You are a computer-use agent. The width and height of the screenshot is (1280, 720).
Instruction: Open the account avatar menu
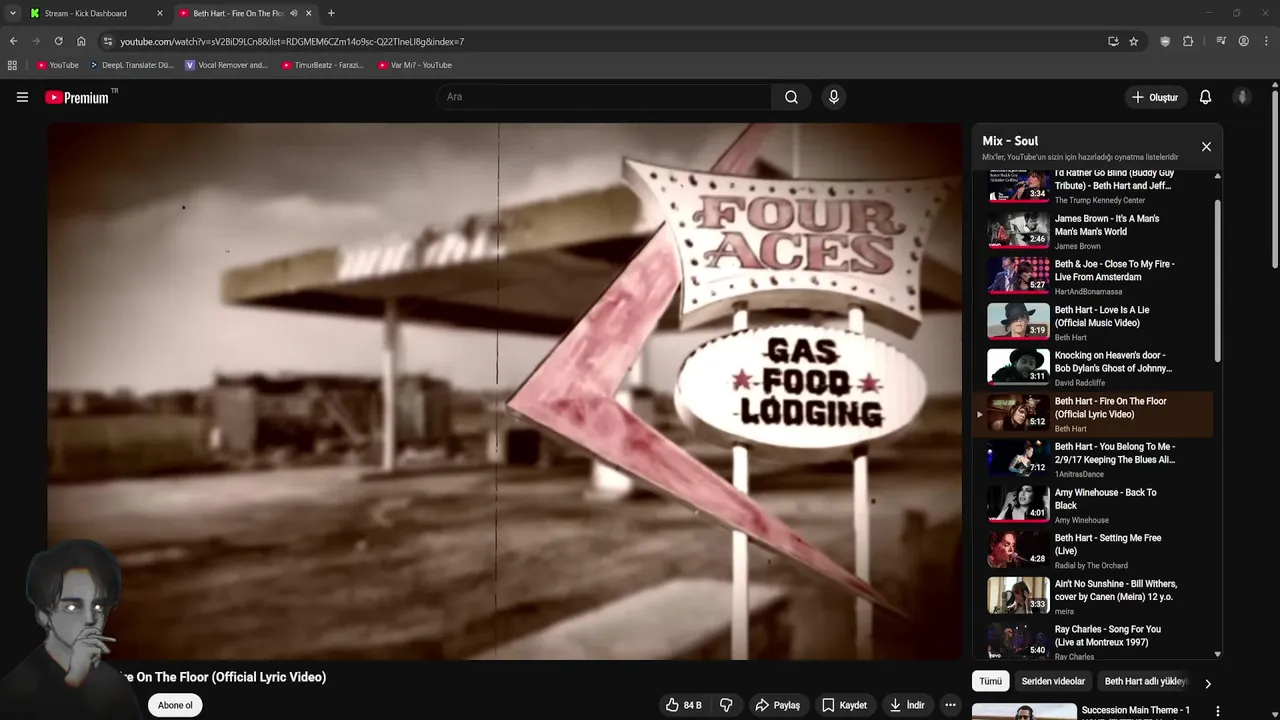tap(1242, 97)
